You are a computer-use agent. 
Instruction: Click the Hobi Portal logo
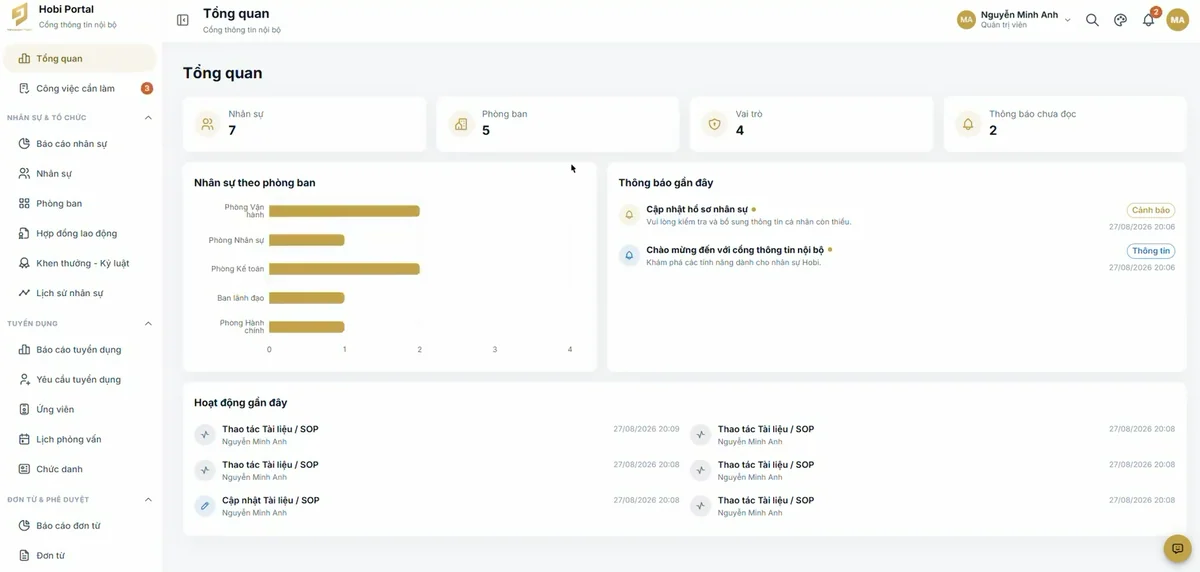tap(18, 17)
